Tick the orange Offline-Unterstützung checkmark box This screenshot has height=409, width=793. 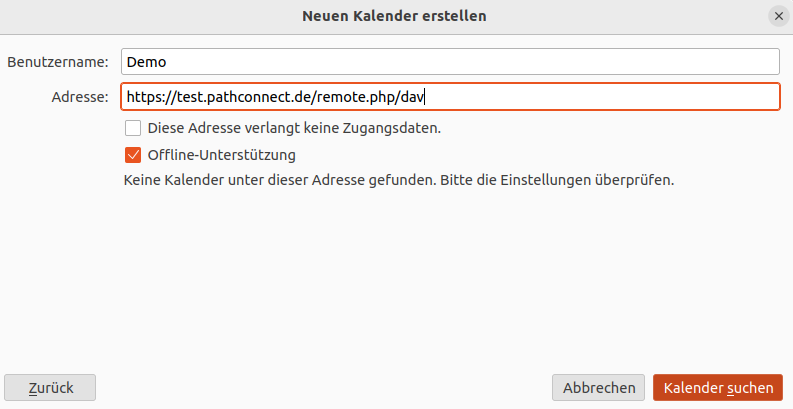tap(133, 155)
